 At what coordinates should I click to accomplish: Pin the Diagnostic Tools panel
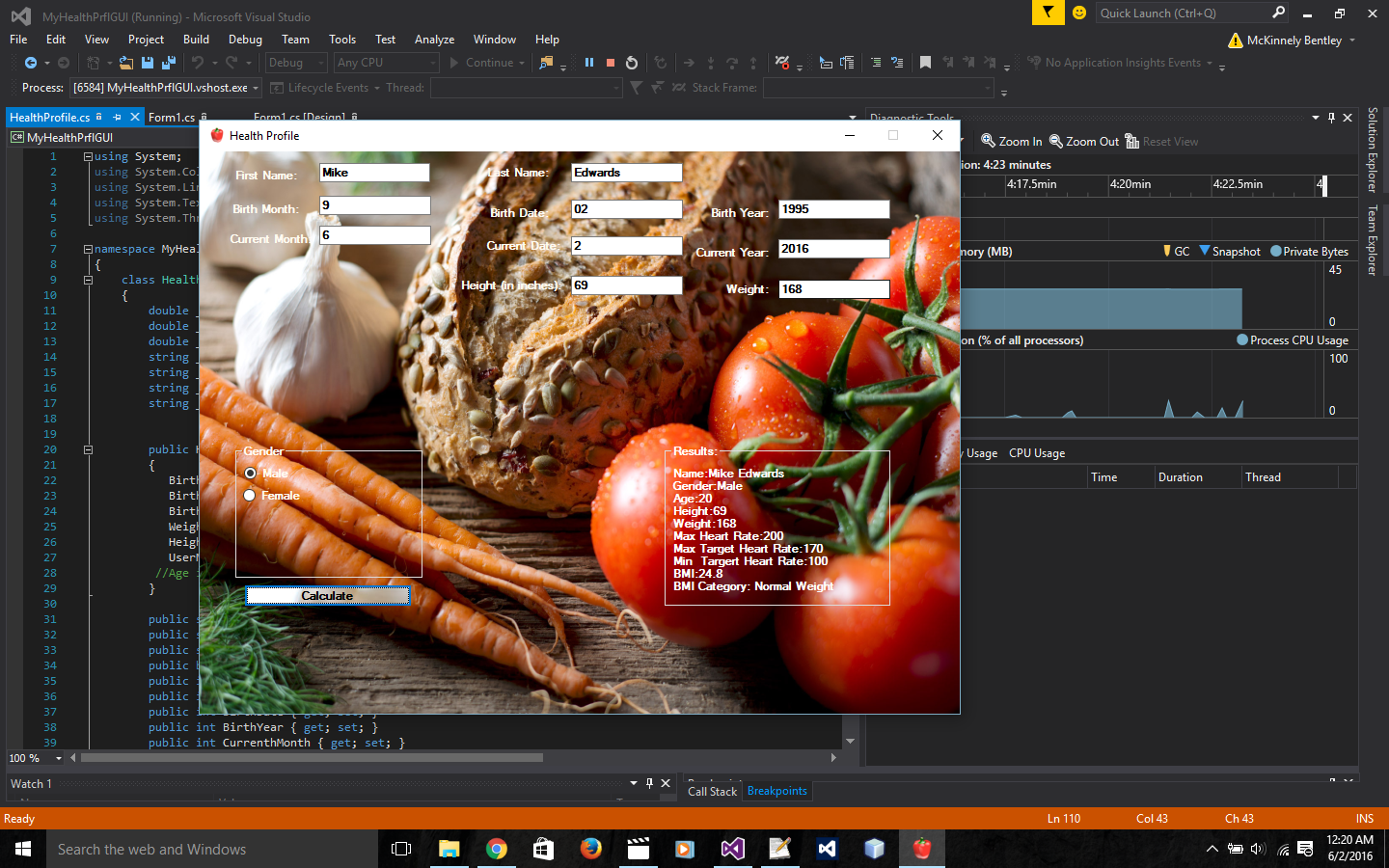(1331, 118)
